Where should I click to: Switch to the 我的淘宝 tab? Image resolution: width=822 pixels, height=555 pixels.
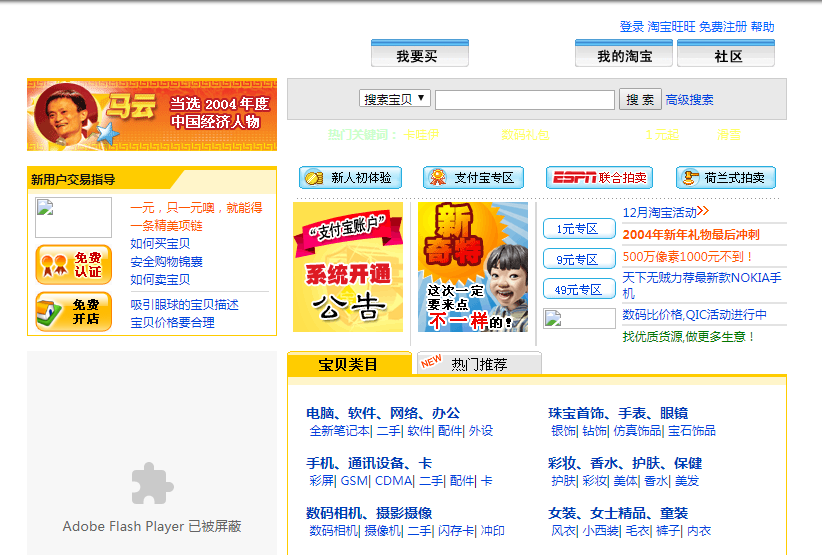click(x=623, y=53)
